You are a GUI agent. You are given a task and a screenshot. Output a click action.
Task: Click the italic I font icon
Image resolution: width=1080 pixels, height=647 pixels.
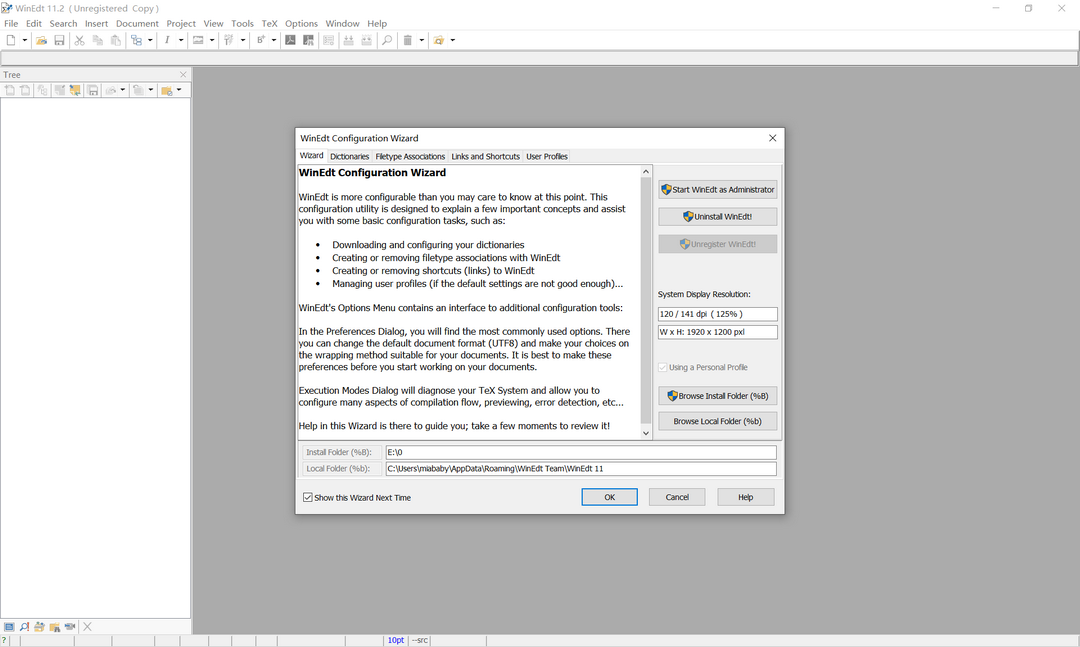(167, 40)
